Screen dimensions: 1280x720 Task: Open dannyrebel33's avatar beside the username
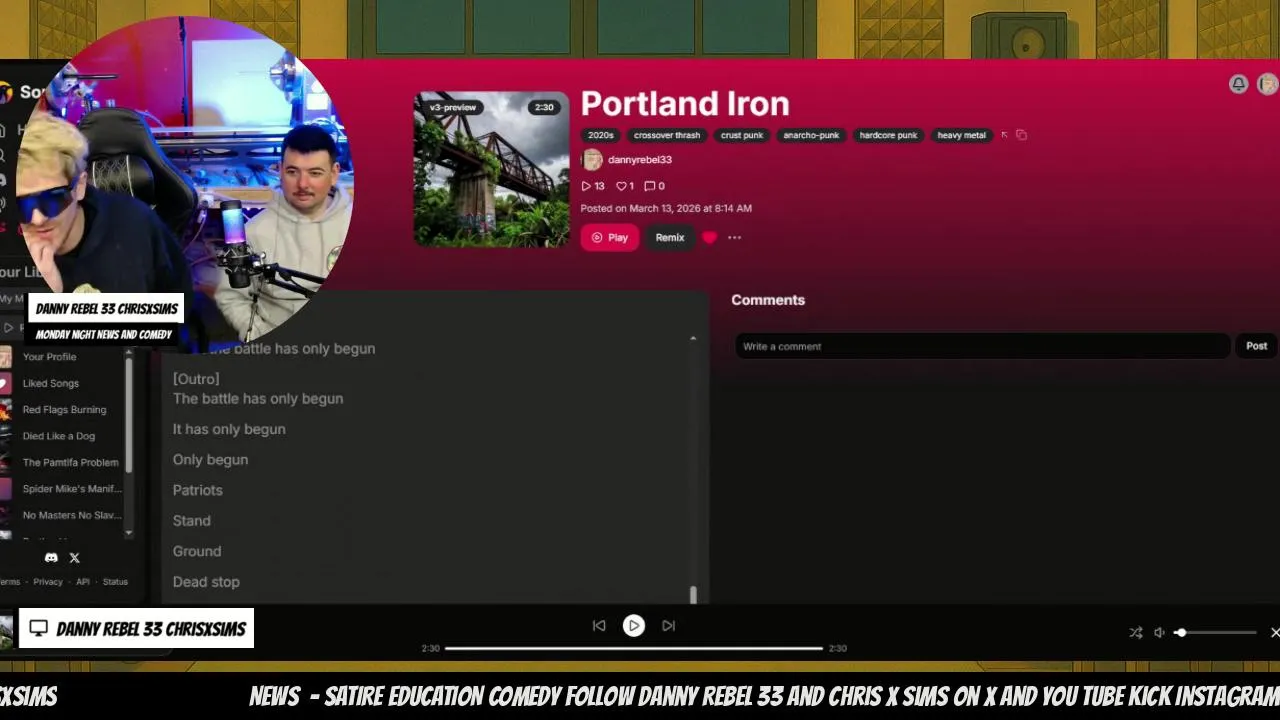[592, 160]
